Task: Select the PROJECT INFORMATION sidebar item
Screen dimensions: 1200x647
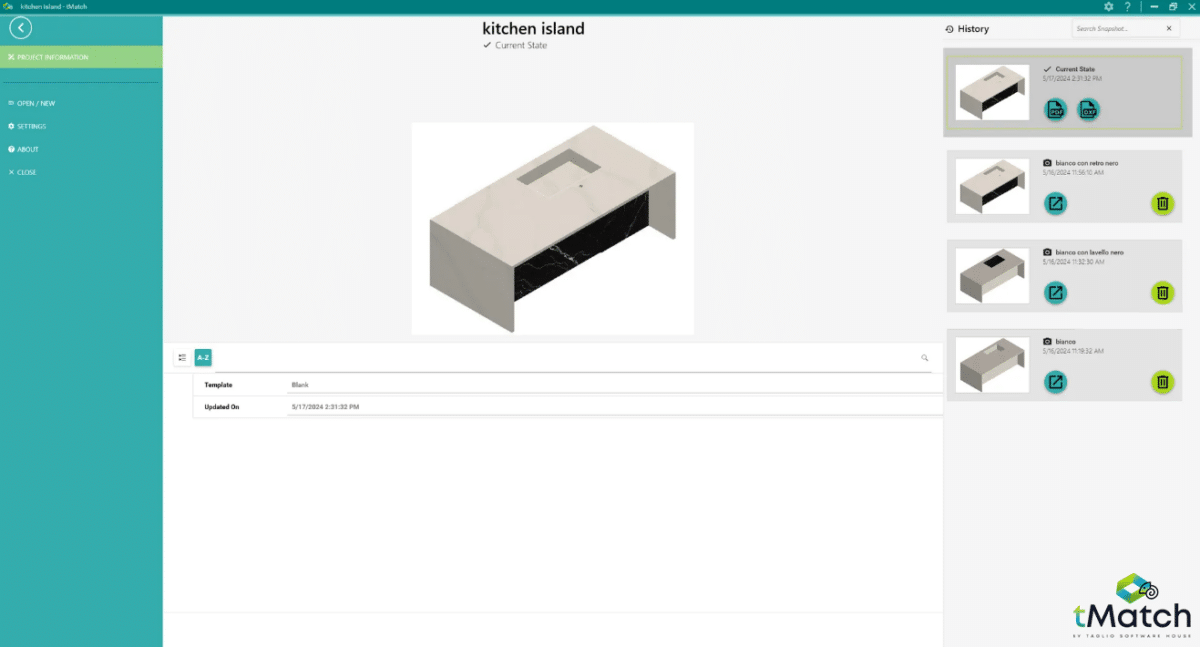Action: click(x=55, y=57)
